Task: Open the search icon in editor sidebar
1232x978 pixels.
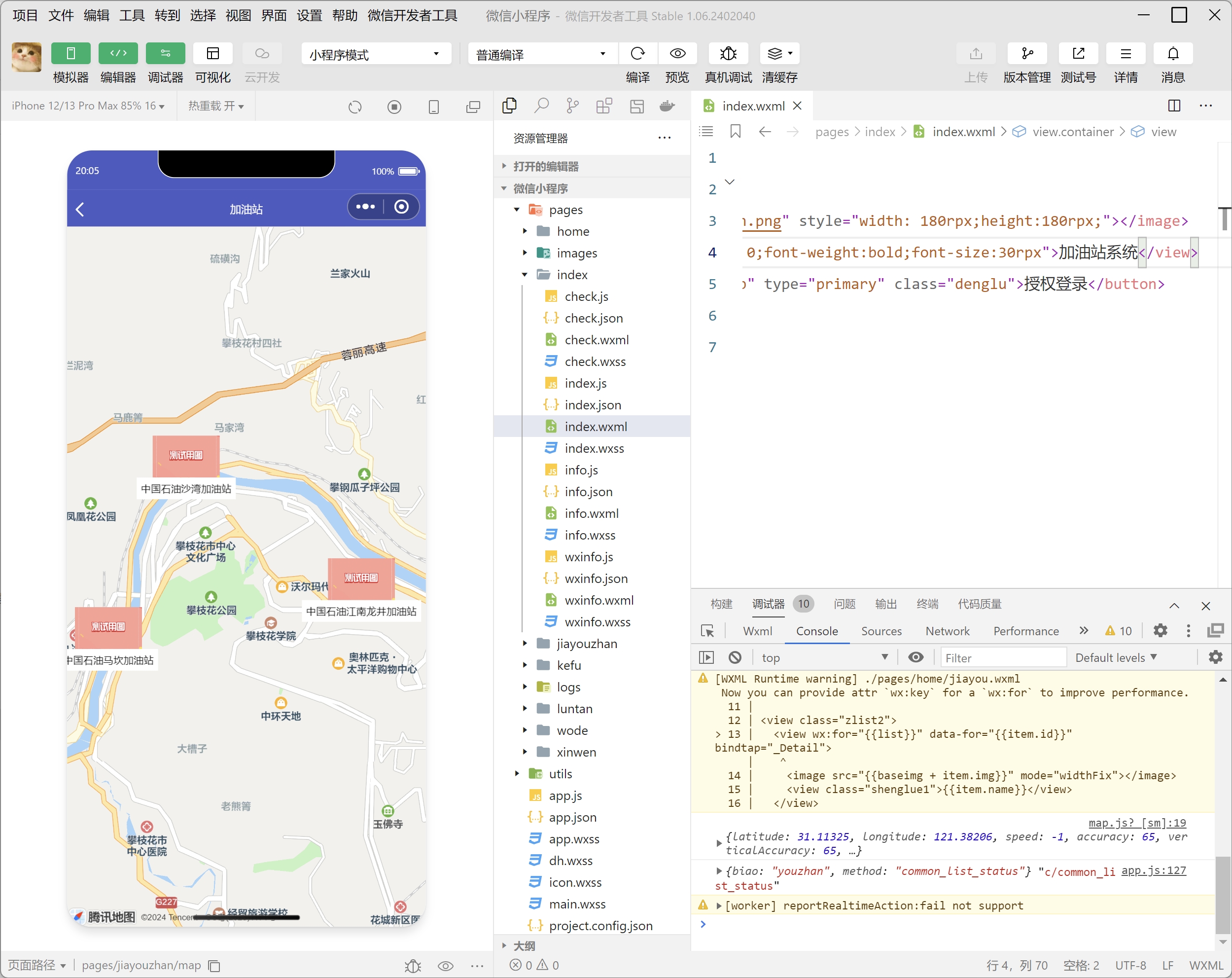Action: (541, 106)
